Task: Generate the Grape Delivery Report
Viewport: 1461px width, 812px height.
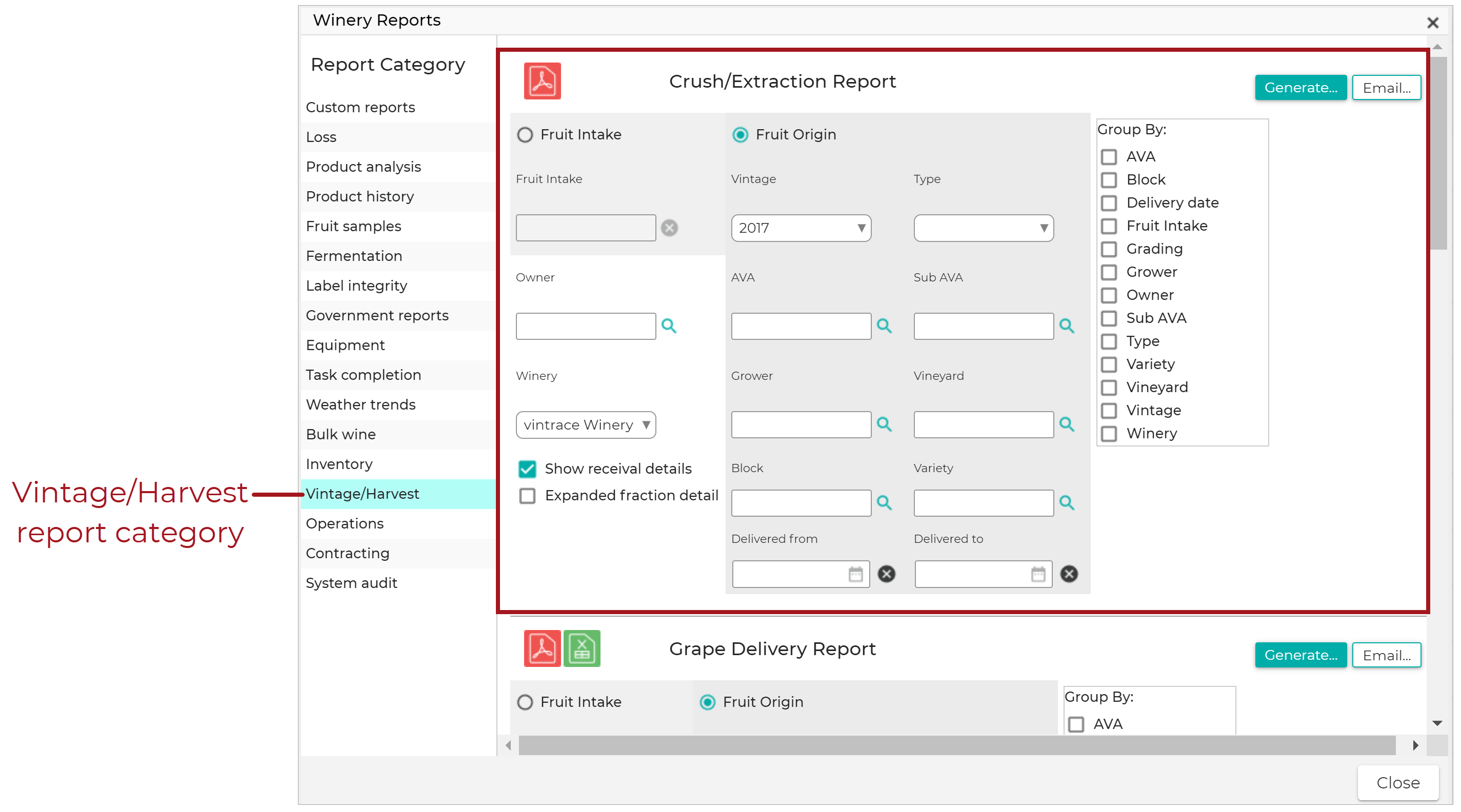Action: [1300, 655]
